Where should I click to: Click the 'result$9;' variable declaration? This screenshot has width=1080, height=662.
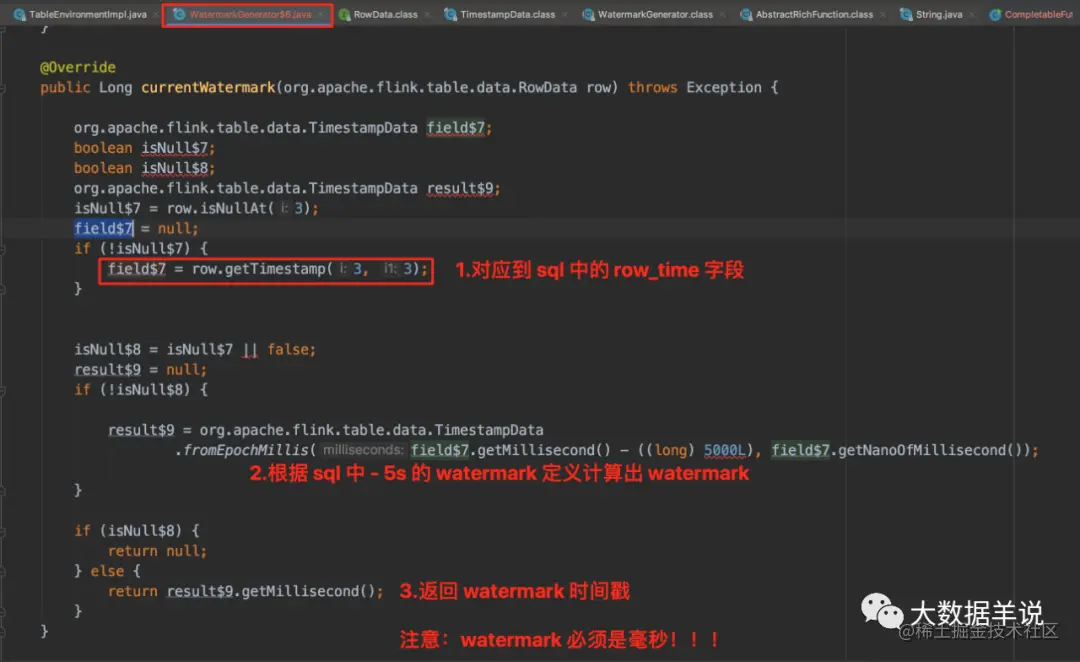point(463,188)
